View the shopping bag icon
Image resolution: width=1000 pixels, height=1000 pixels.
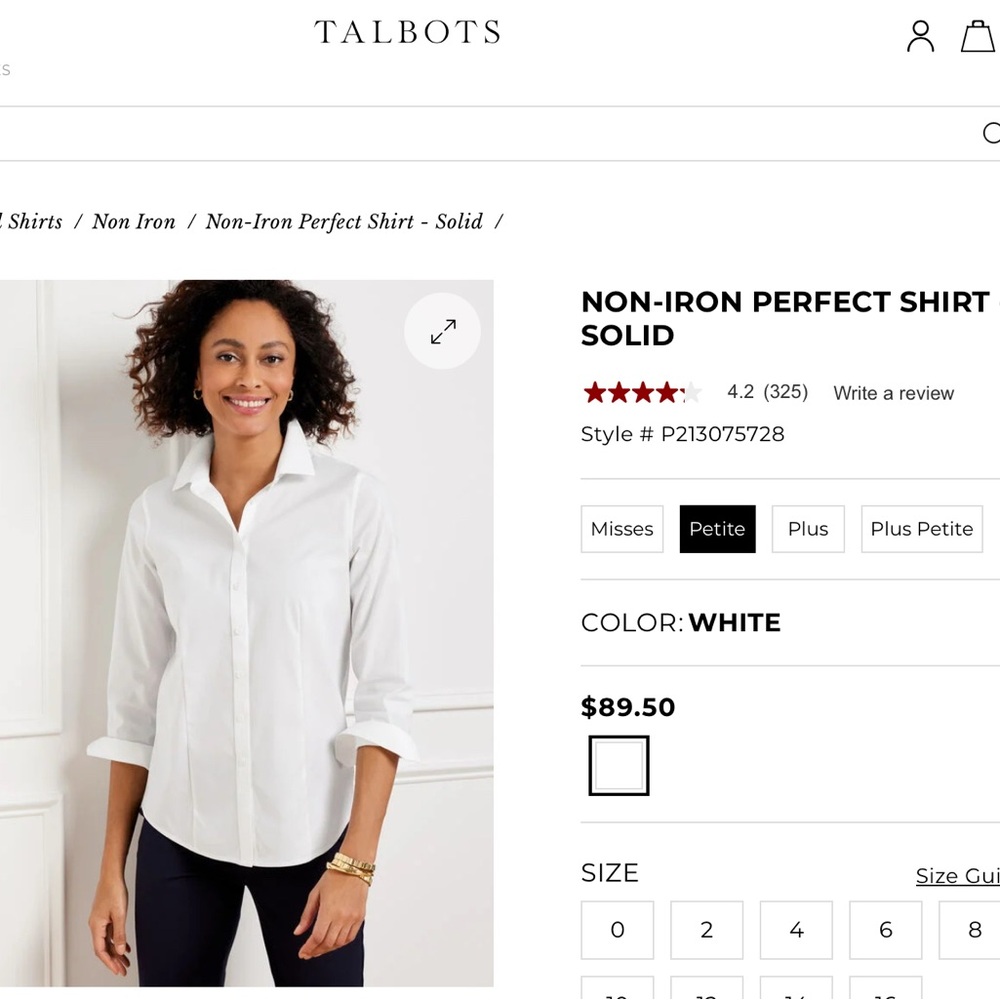pyautogui.click(x=978, y=37)
